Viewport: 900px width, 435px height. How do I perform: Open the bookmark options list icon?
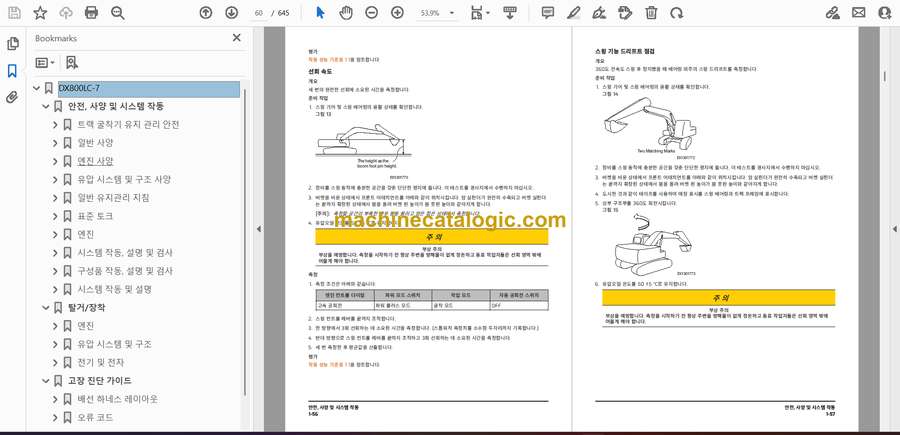45,63
